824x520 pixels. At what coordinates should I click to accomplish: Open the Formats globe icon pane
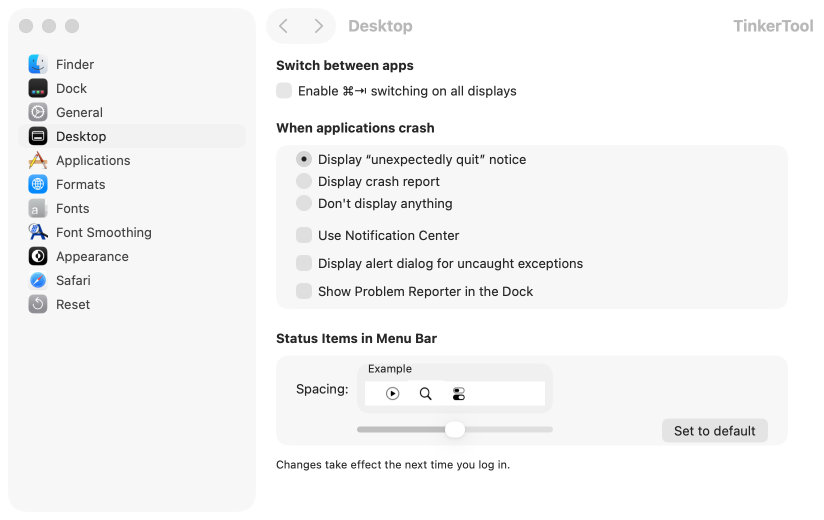38,184
